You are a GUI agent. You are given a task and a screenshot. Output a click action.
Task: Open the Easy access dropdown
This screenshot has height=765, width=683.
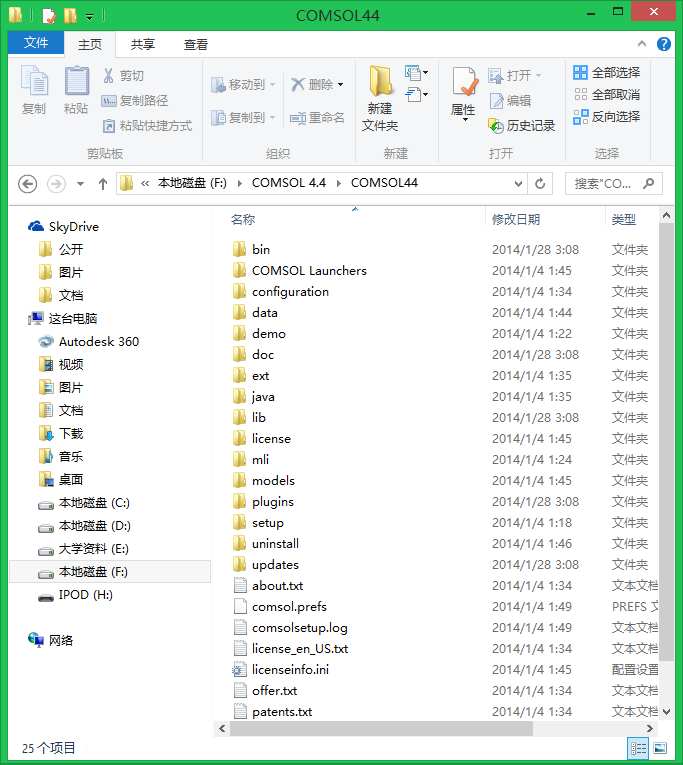tap(416, 94)
